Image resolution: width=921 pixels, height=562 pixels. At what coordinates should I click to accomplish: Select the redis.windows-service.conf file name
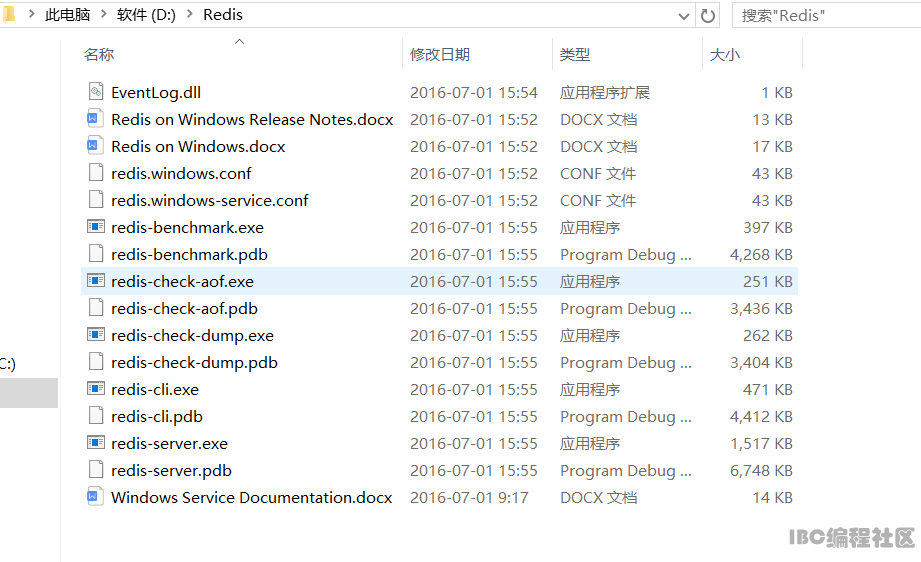[210, 200]
